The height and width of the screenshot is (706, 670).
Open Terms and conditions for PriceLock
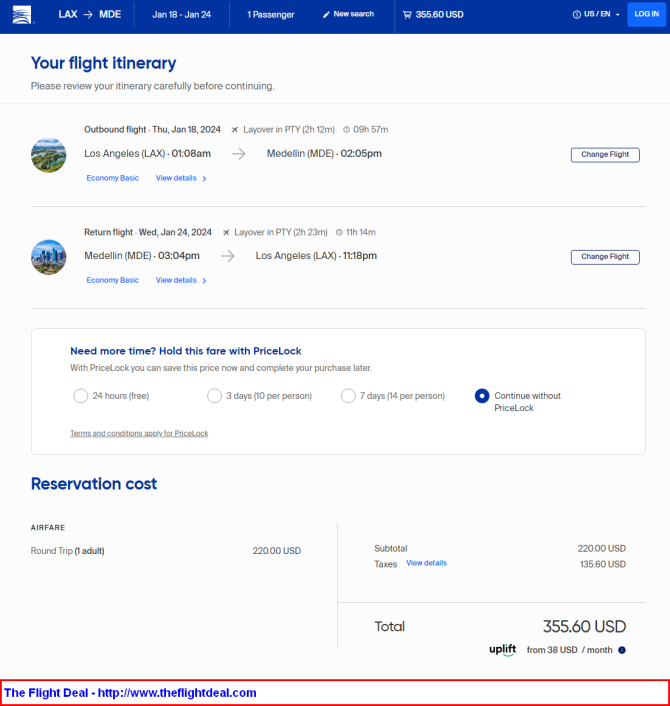coord(139,433)
